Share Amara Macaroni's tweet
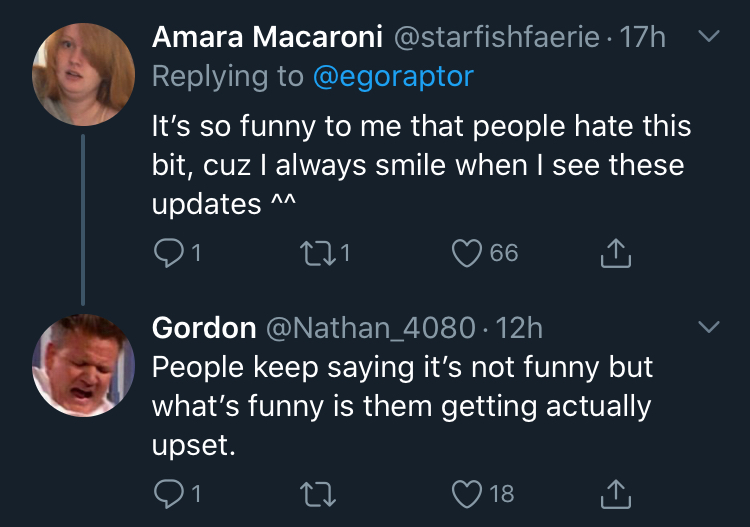This screenshot has width=750, height=527. (616, 253)
